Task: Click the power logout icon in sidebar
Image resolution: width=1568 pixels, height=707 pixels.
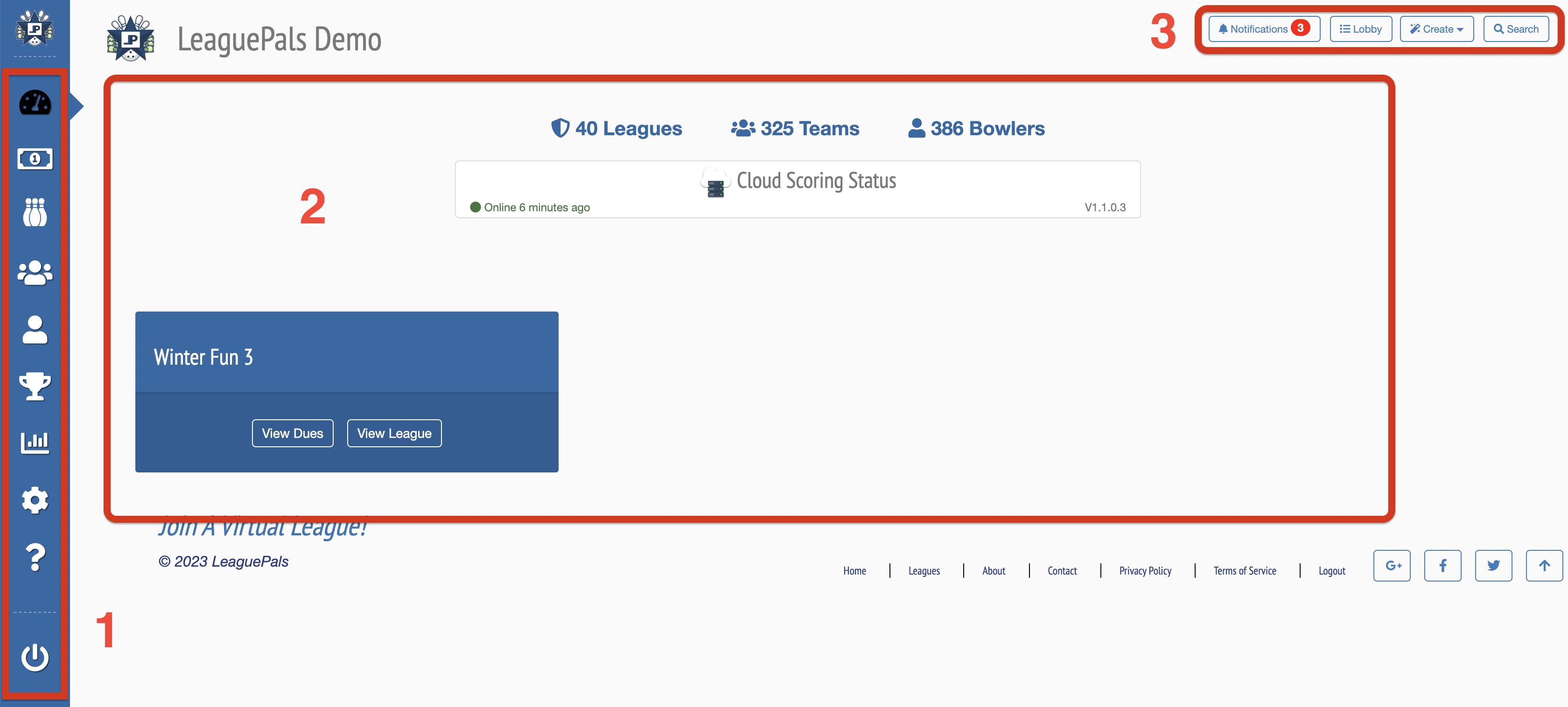Action: (35, 657)
